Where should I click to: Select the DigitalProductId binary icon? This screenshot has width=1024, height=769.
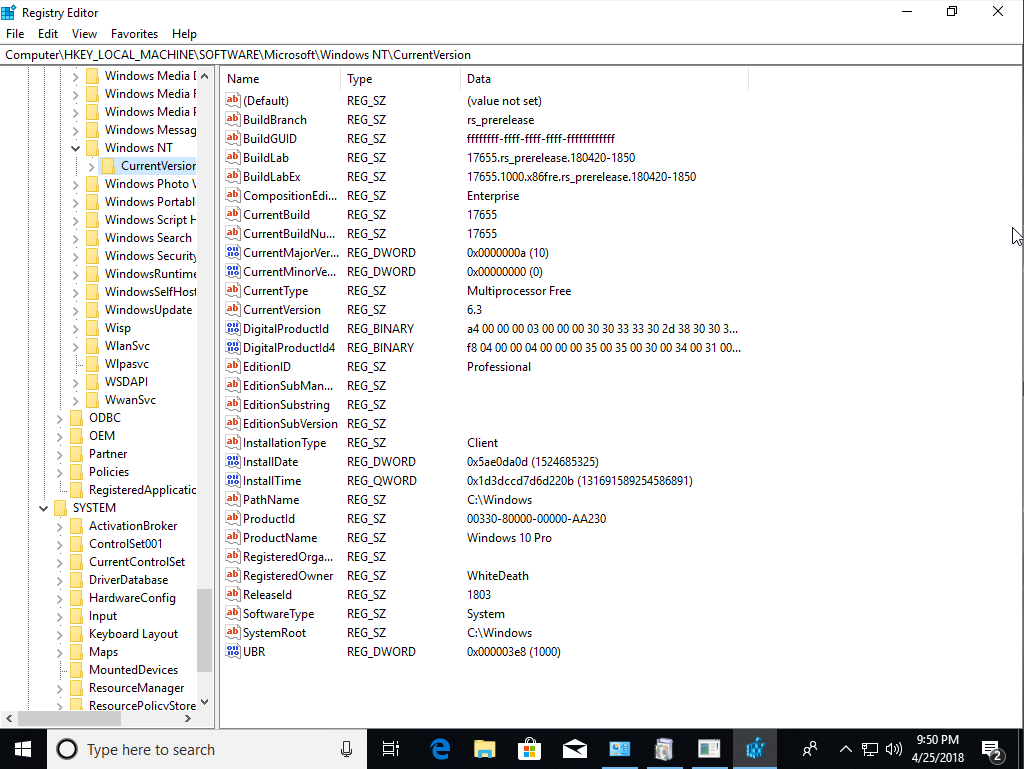click(232, 328)
